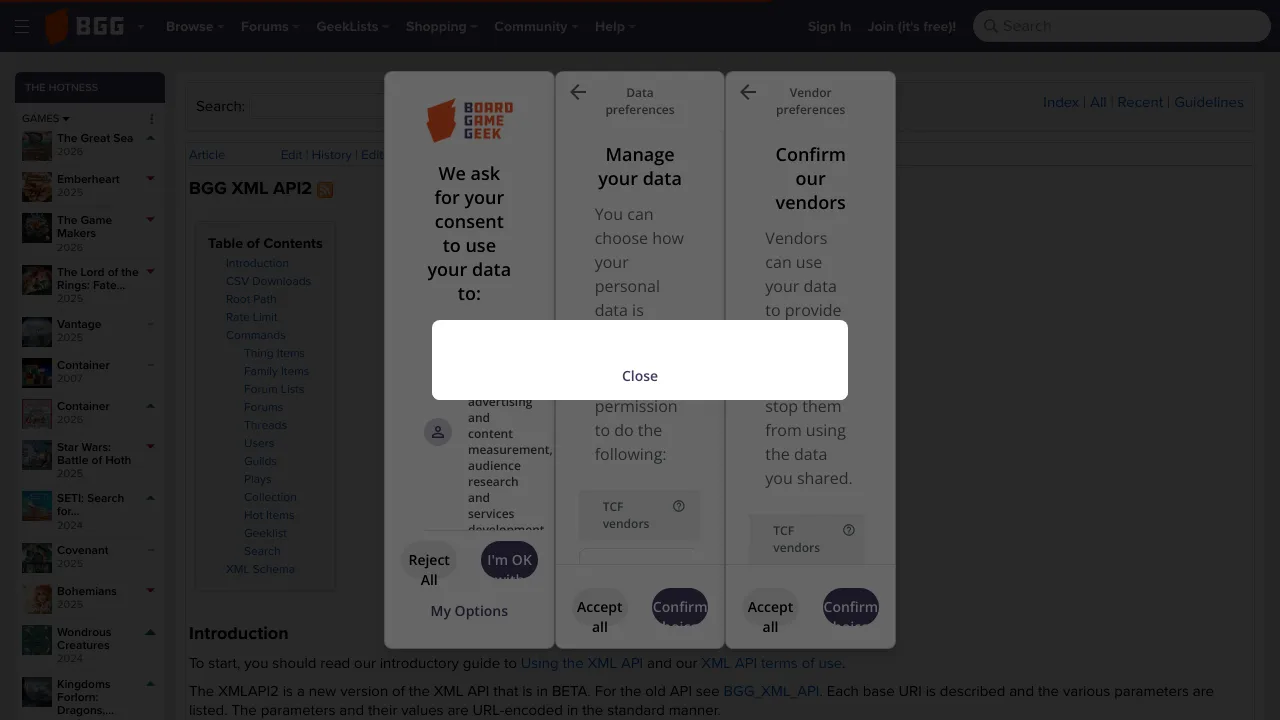
Task: Open the wiki Index link
Action: pos(1061,102)
